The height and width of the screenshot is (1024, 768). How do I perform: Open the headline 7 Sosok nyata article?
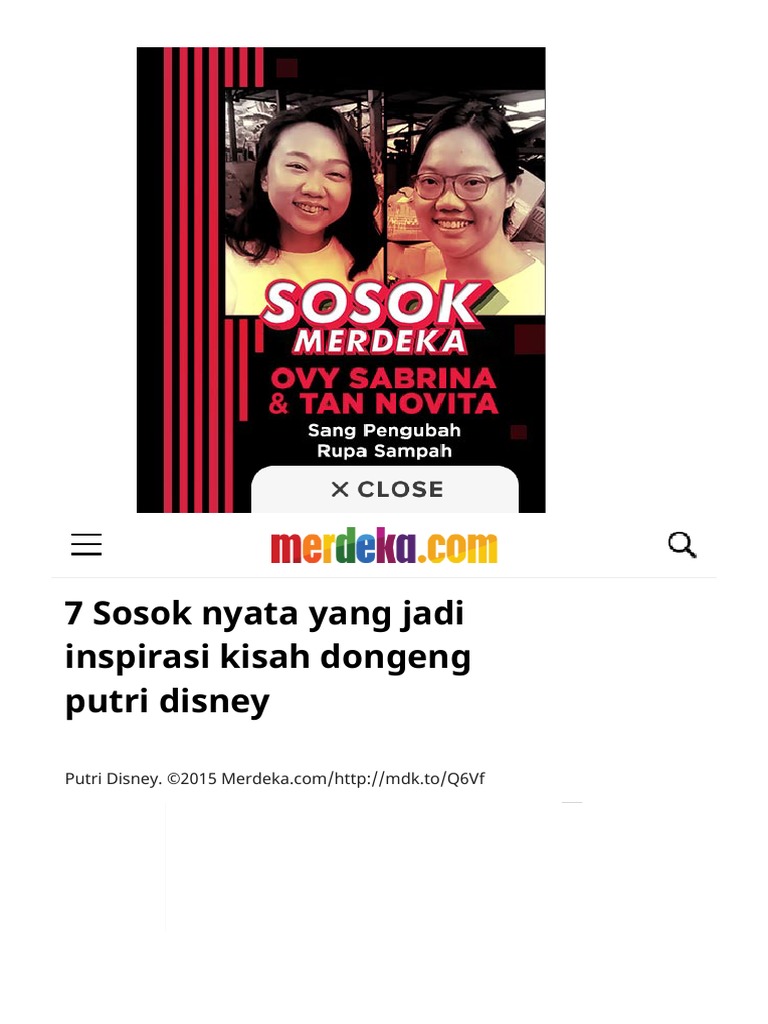pos(268,657)
